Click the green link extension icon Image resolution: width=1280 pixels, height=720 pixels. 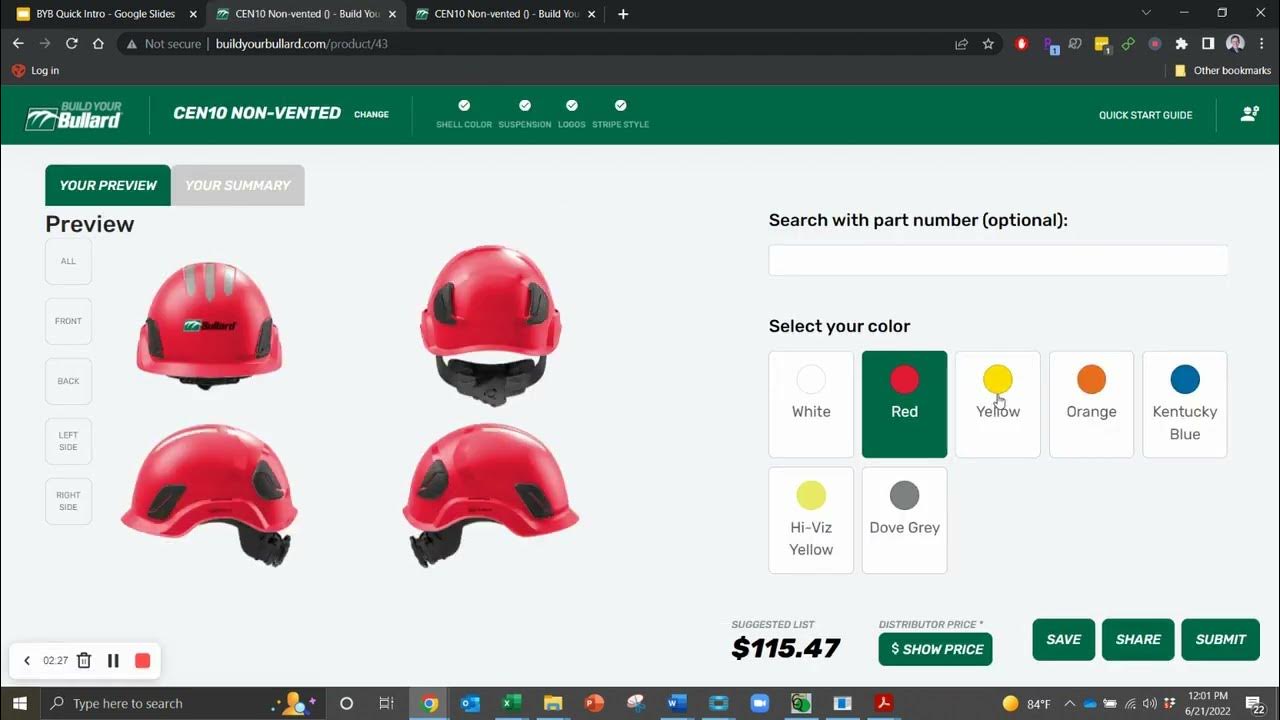[1128, 44]
